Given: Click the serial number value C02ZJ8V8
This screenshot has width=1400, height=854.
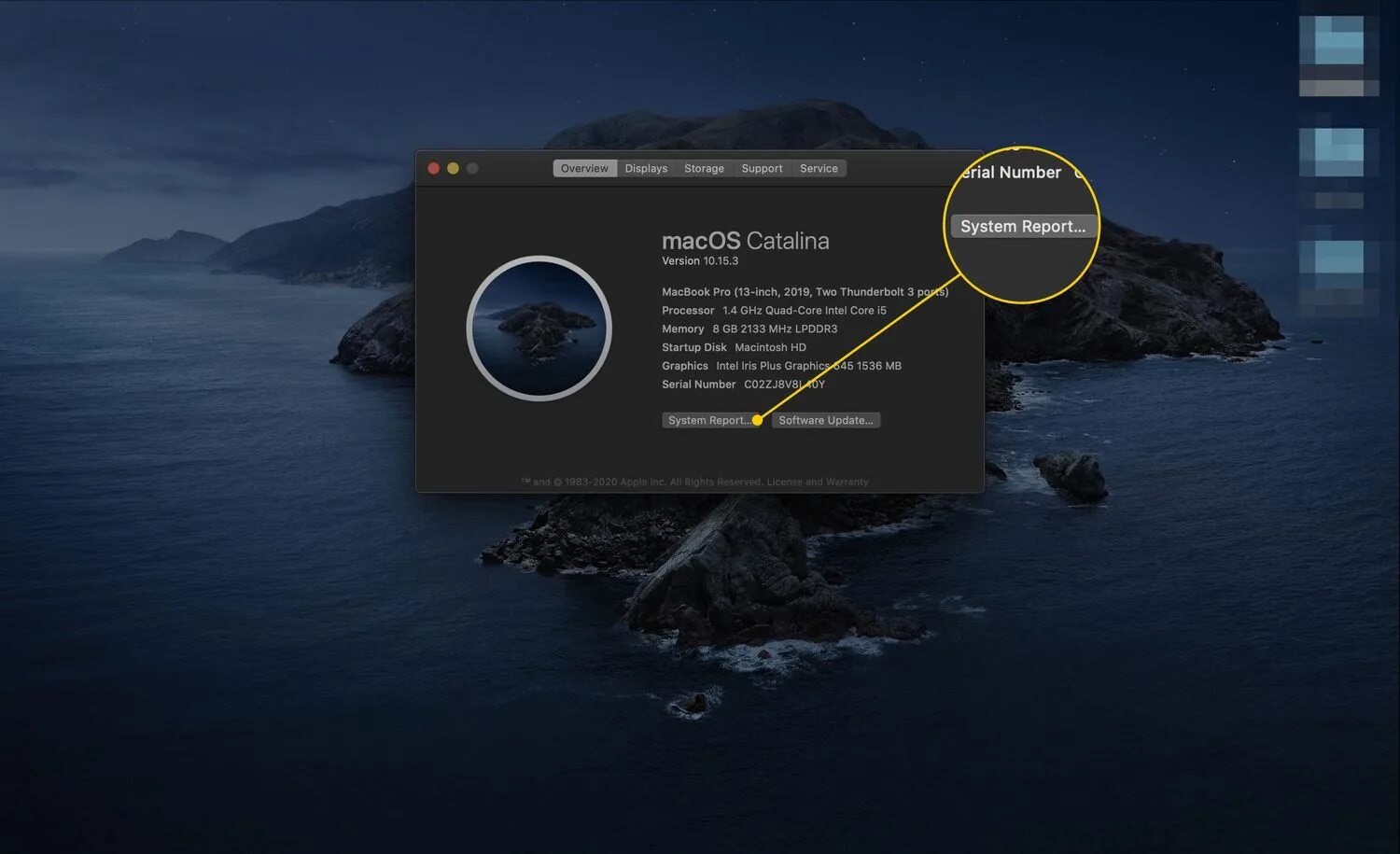Looking at the screenshot, I should (x=784, y=385).
